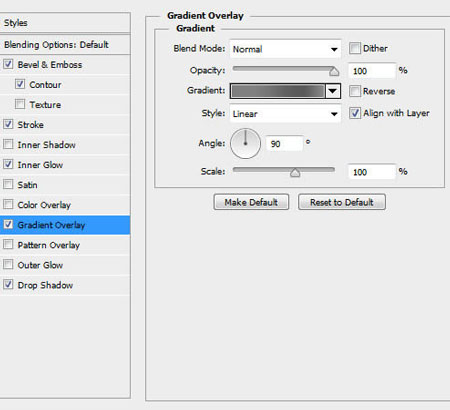This screenshot has height=410, width=450.
Task: Select the Styles header item
Action: (65, 23)
